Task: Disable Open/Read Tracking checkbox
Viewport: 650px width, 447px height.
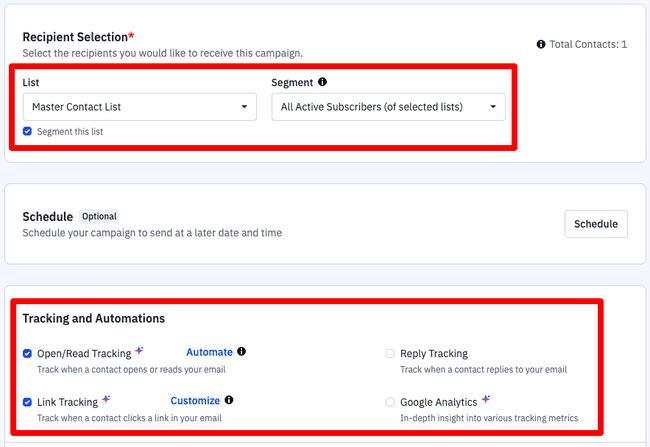Action: click(x=28, y=353)
